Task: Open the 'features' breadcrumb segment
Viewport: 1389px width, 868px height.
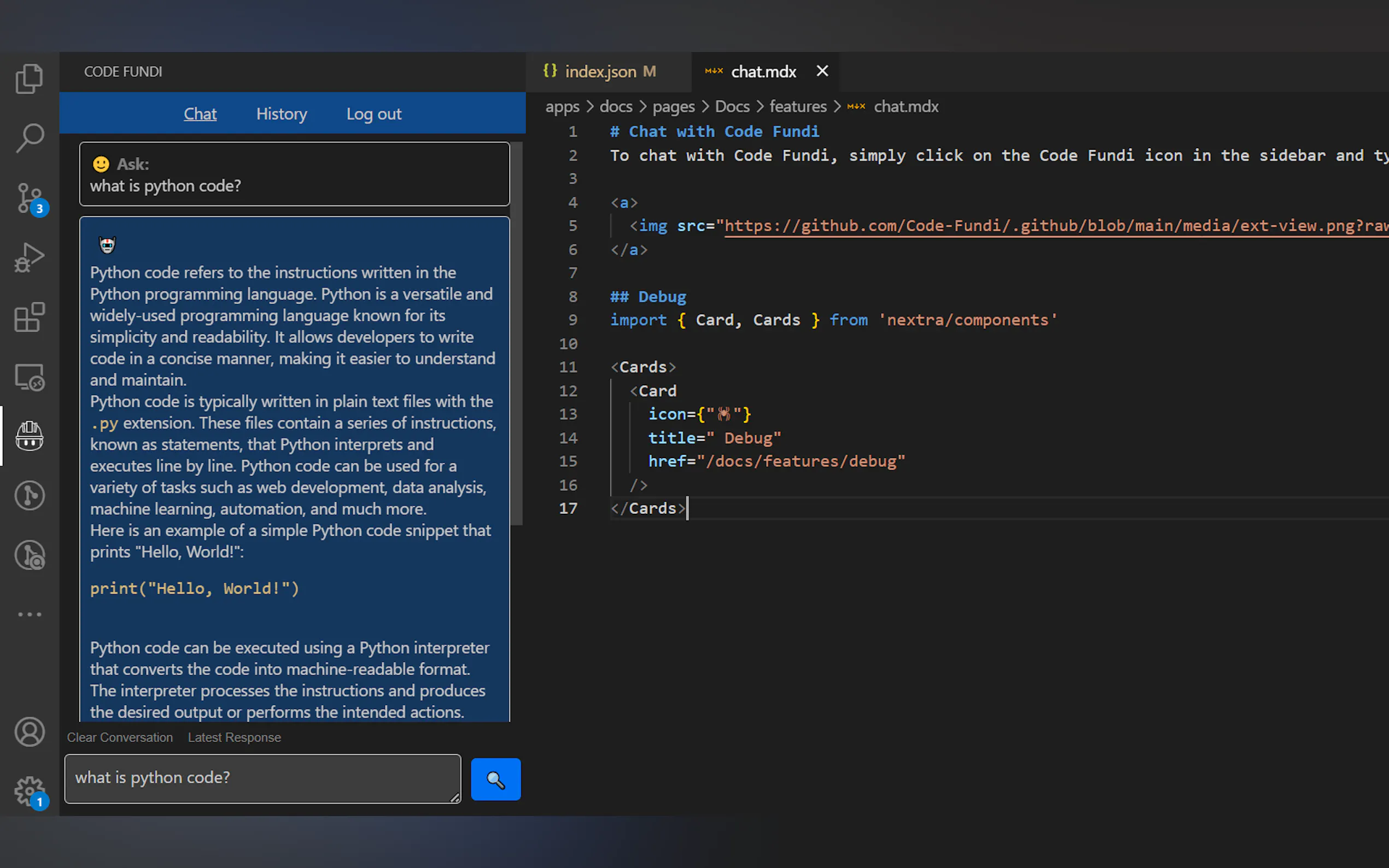Action: (797, 107)
